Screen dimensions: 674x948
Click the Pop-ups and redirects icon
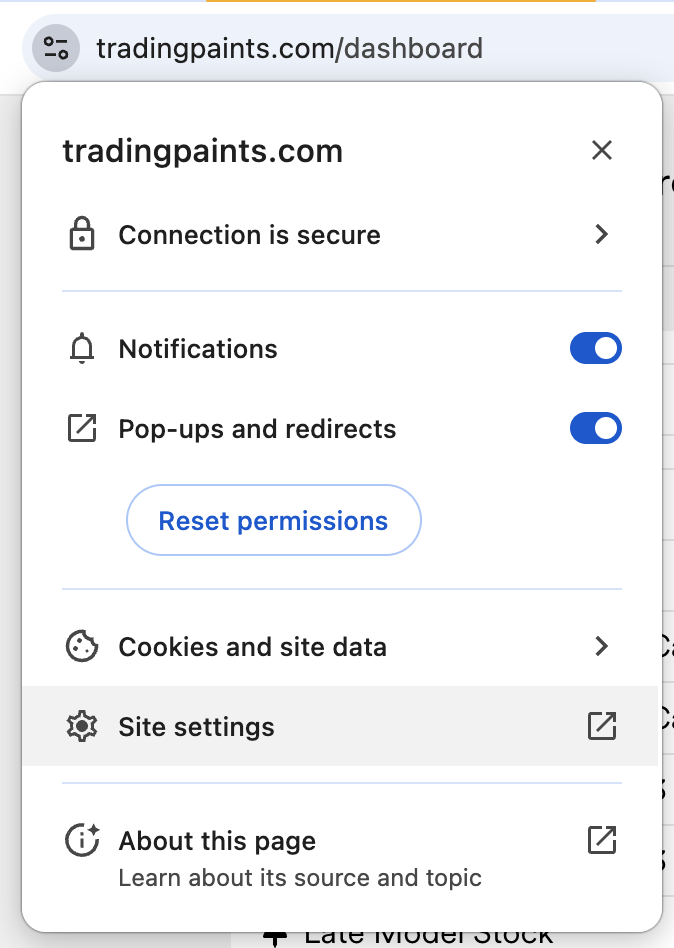[81, 429]
